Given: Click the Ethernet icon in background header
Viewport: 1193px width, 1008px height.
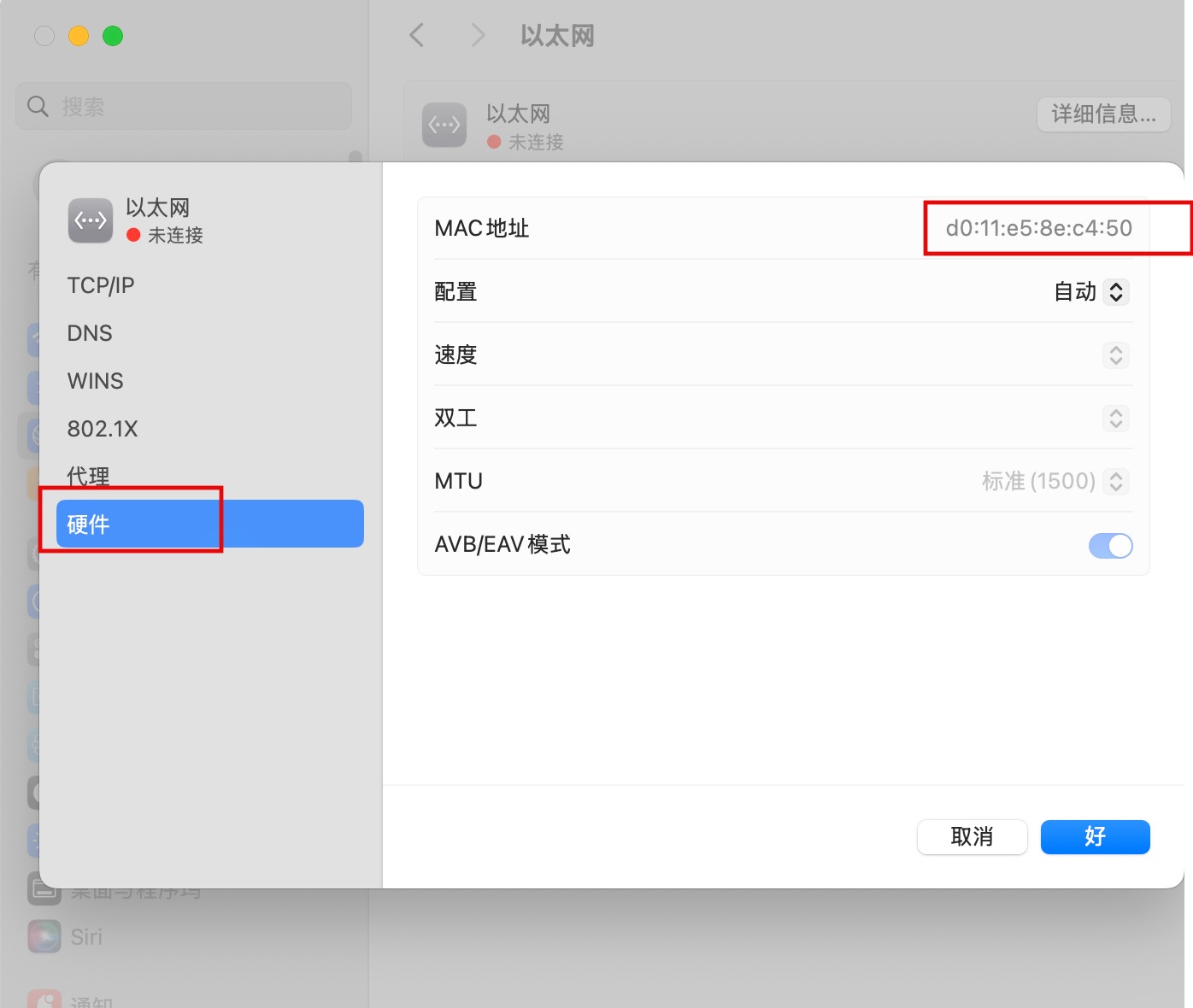Looking at the screenshot, I should pos(444,126).
